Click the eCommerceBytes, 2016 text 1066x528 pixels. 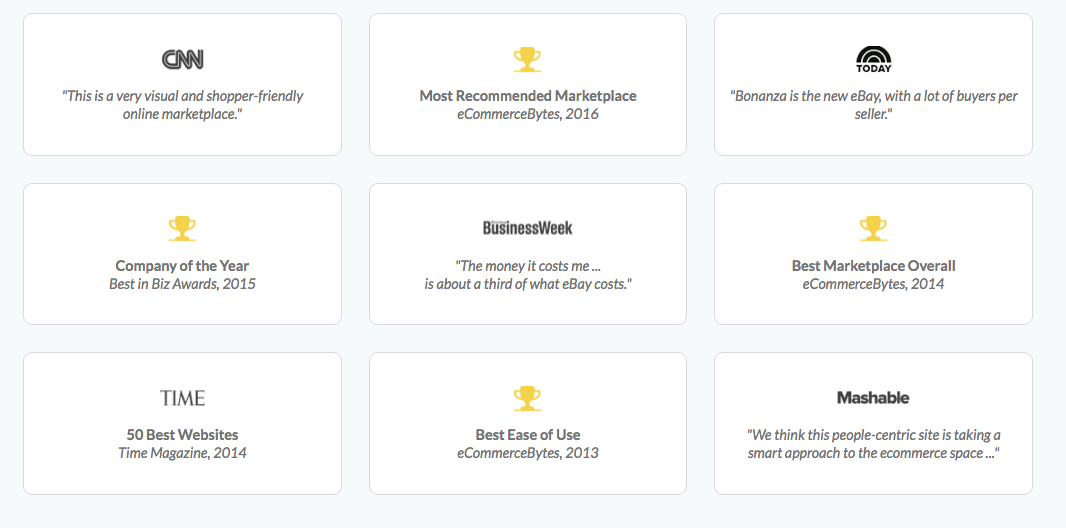(x=528, y=114)
